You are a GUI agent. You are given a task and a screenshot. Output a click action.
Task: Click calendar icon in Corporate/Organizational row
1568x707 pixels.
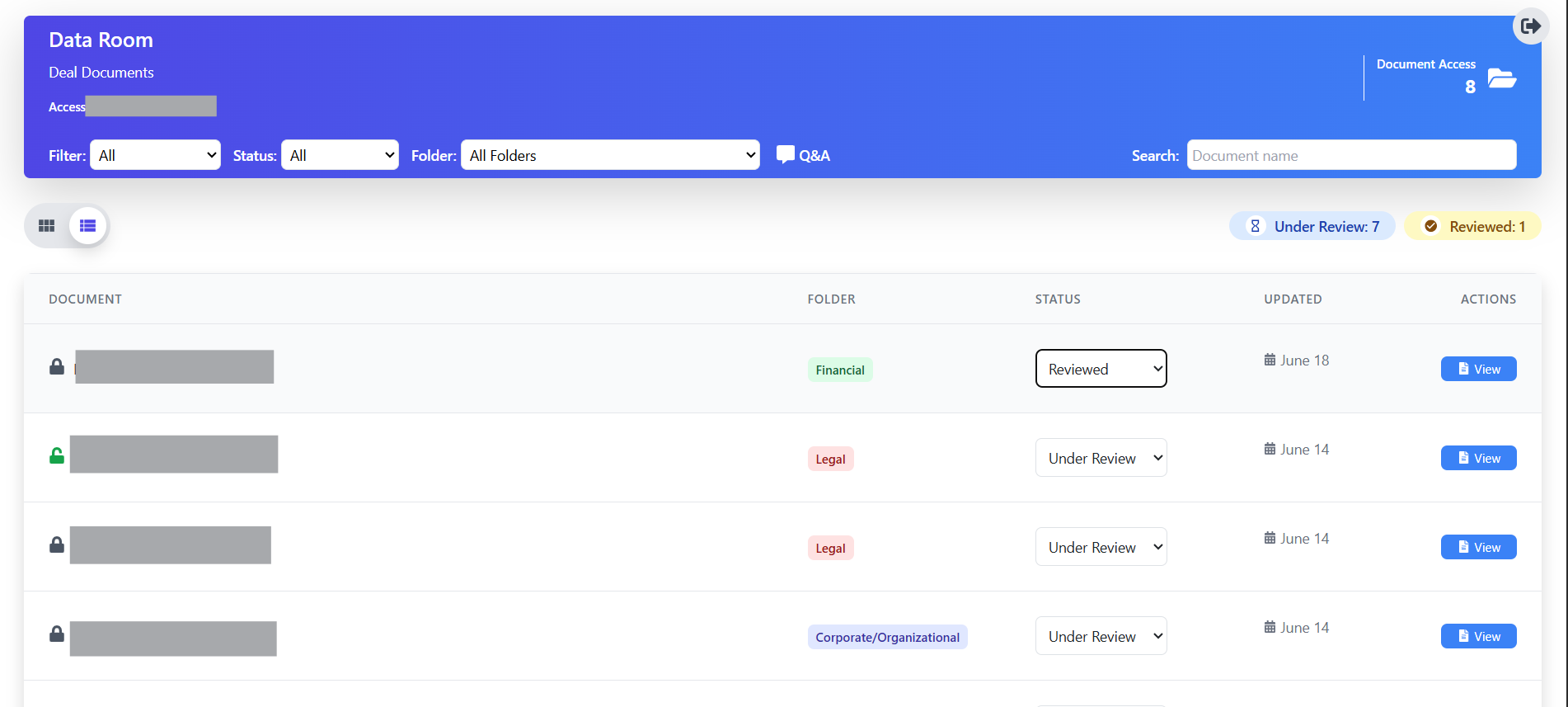[x=1270, y=627]
